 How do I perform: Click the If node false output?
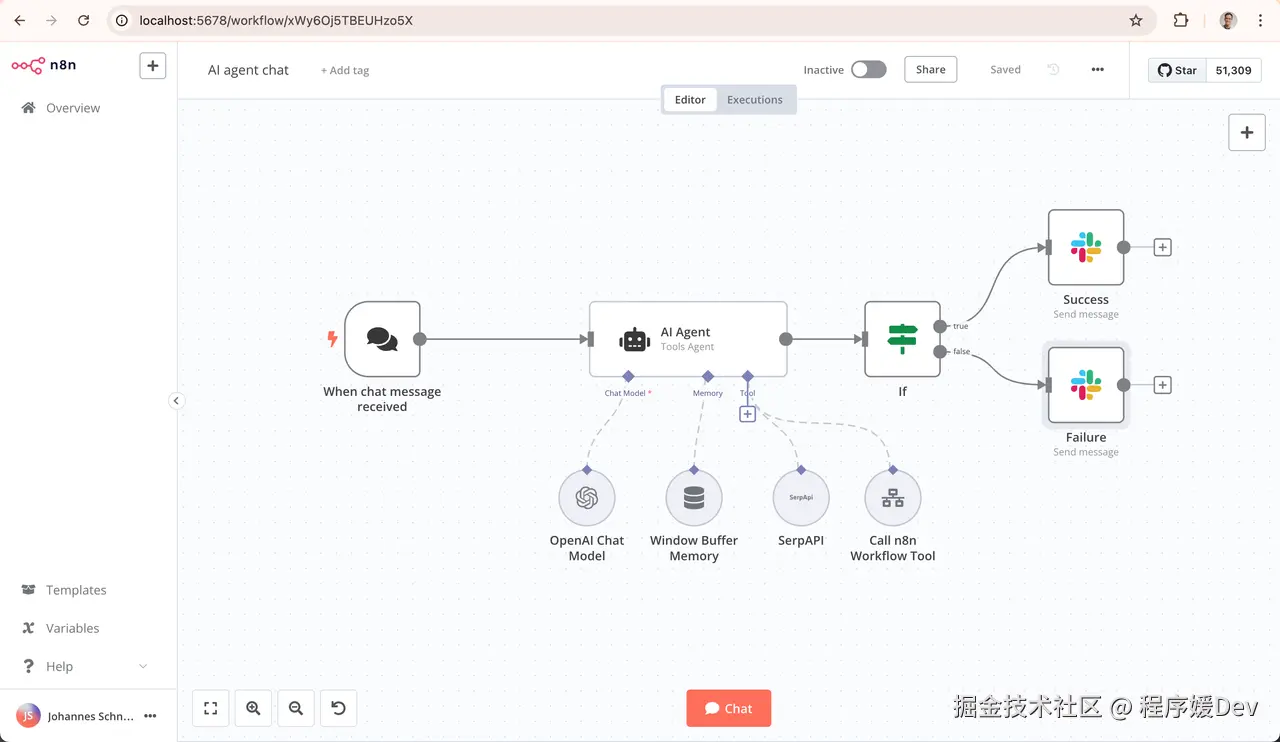[x=940, y=351]
